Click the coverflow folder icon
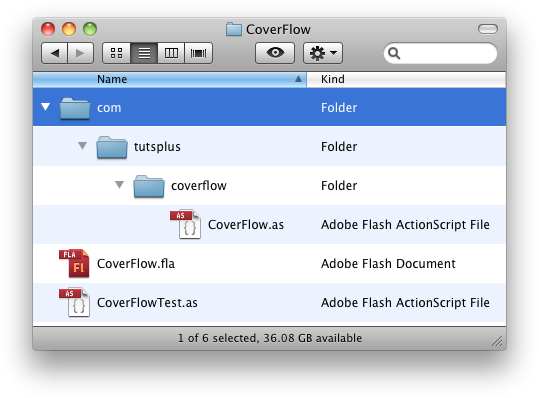 (149, 186)
